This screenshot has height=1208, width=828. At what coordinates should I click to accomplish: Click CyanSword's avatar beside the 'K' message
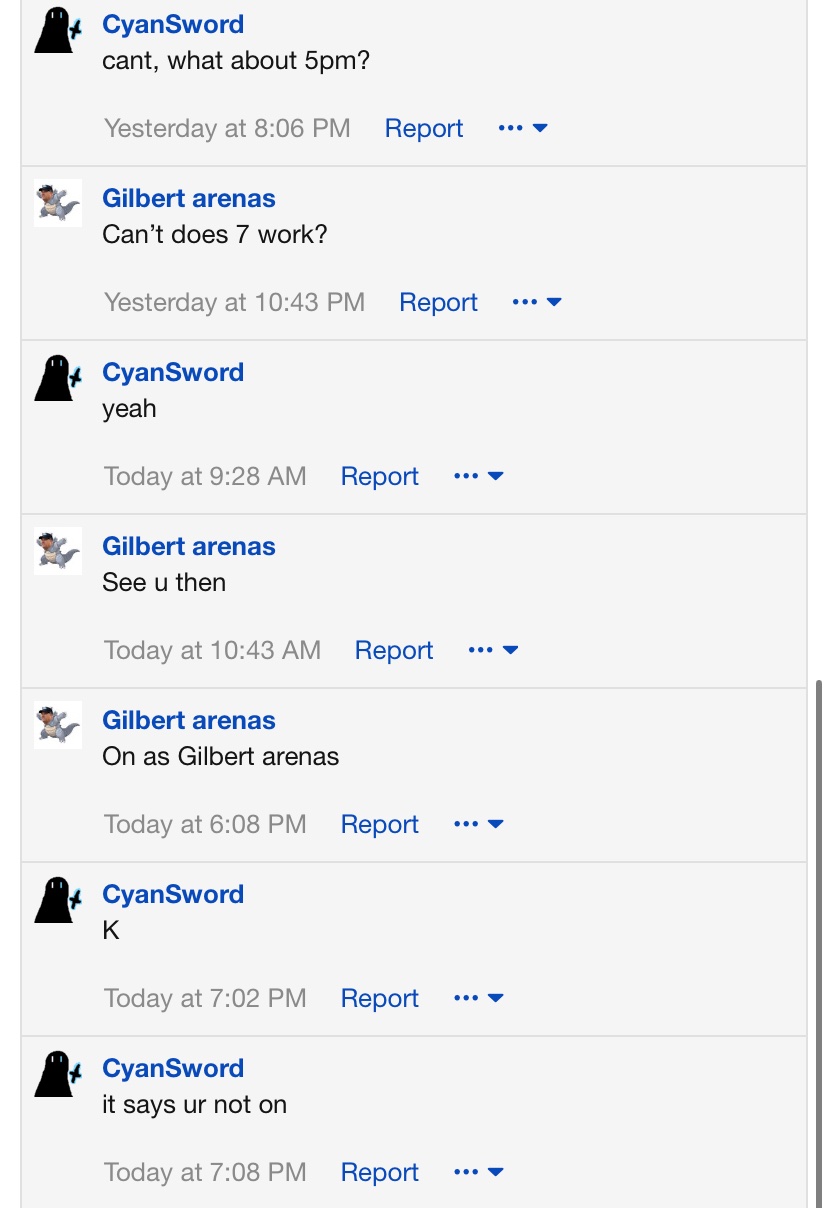pyautogui.click(x=58, y=901)
